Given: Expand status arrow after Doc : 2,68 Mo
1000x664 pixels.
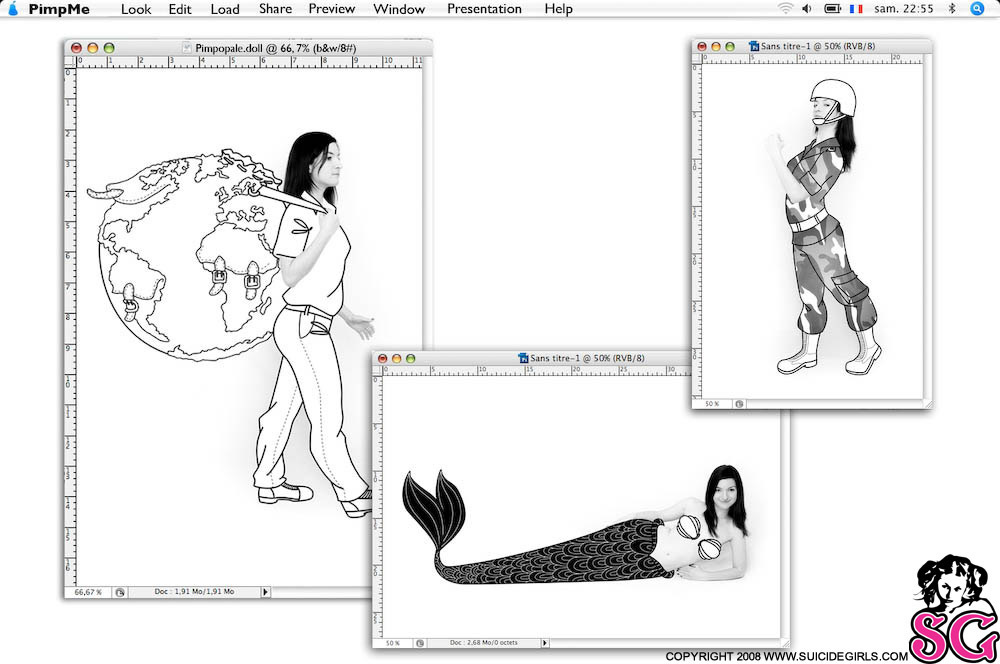Looking at the screenshot, I should pyautogui.click(x=545, y=643).
